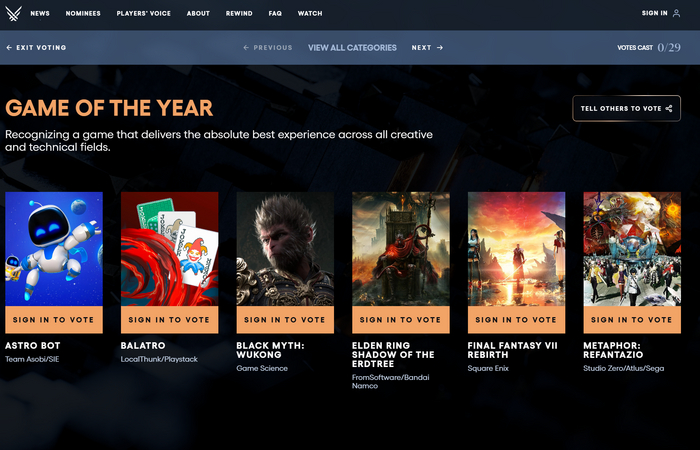Select the Astro Bot cover image

point(54,249)
